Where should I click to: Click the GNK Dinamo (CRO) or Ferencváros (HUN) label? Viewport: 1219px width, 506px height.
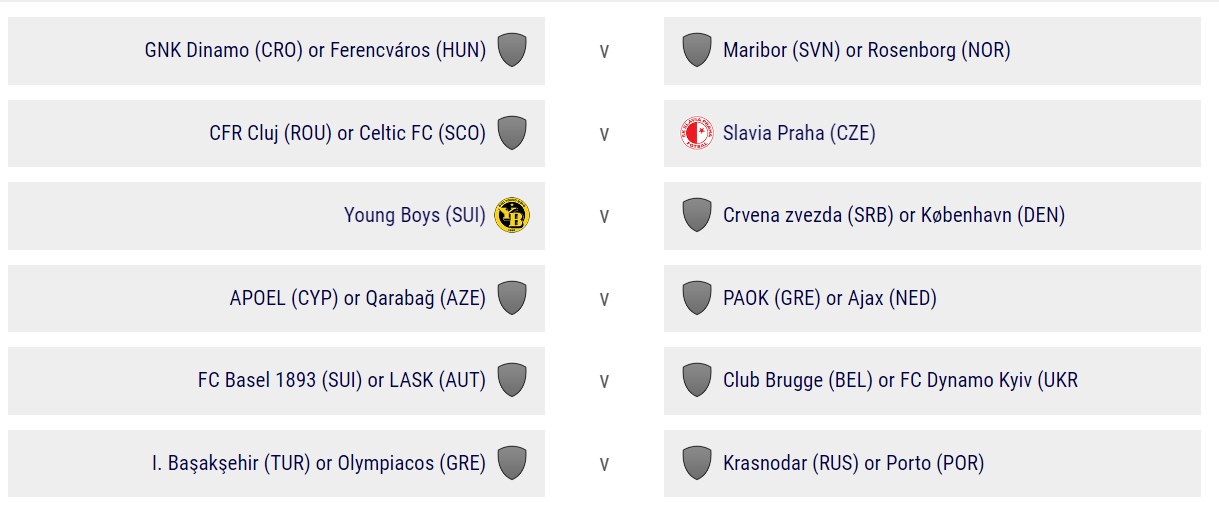pos(316,50)
